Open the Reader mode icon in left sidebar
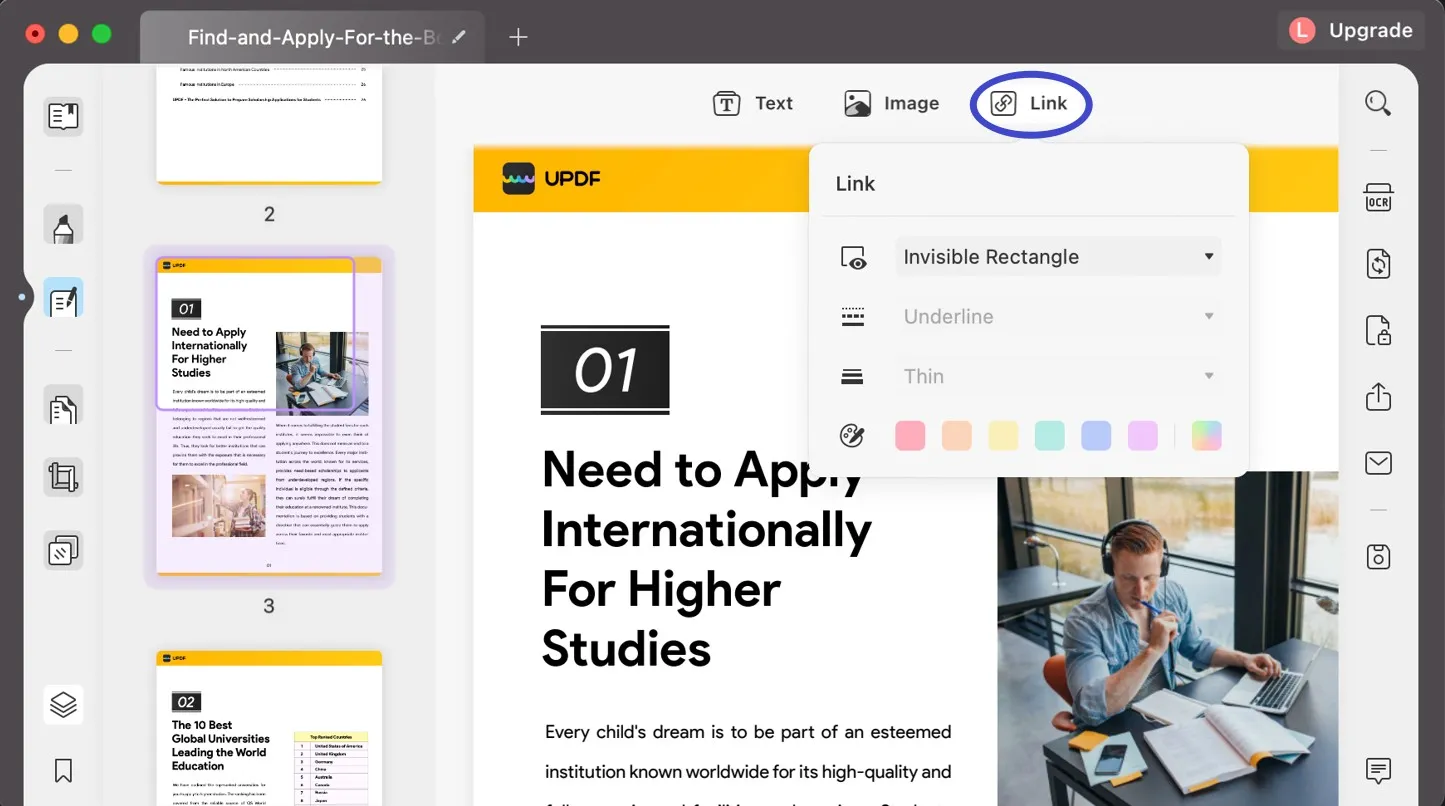This screenshot has height=806, width=1445. (x=63, y=117)
